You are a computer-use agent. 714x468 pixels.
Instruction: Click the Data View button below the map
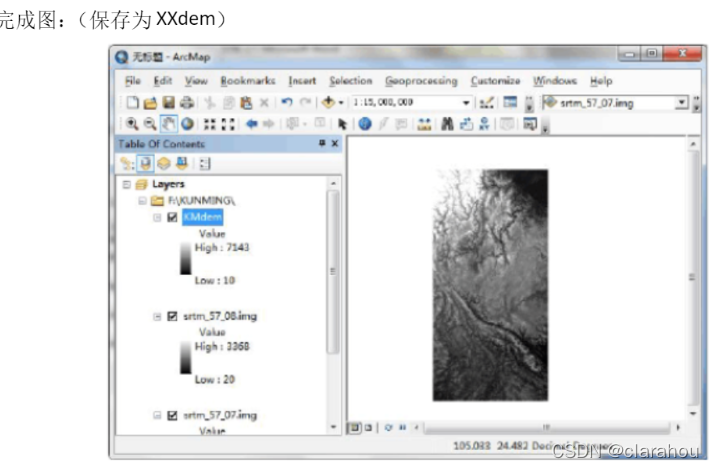point(354,427)
